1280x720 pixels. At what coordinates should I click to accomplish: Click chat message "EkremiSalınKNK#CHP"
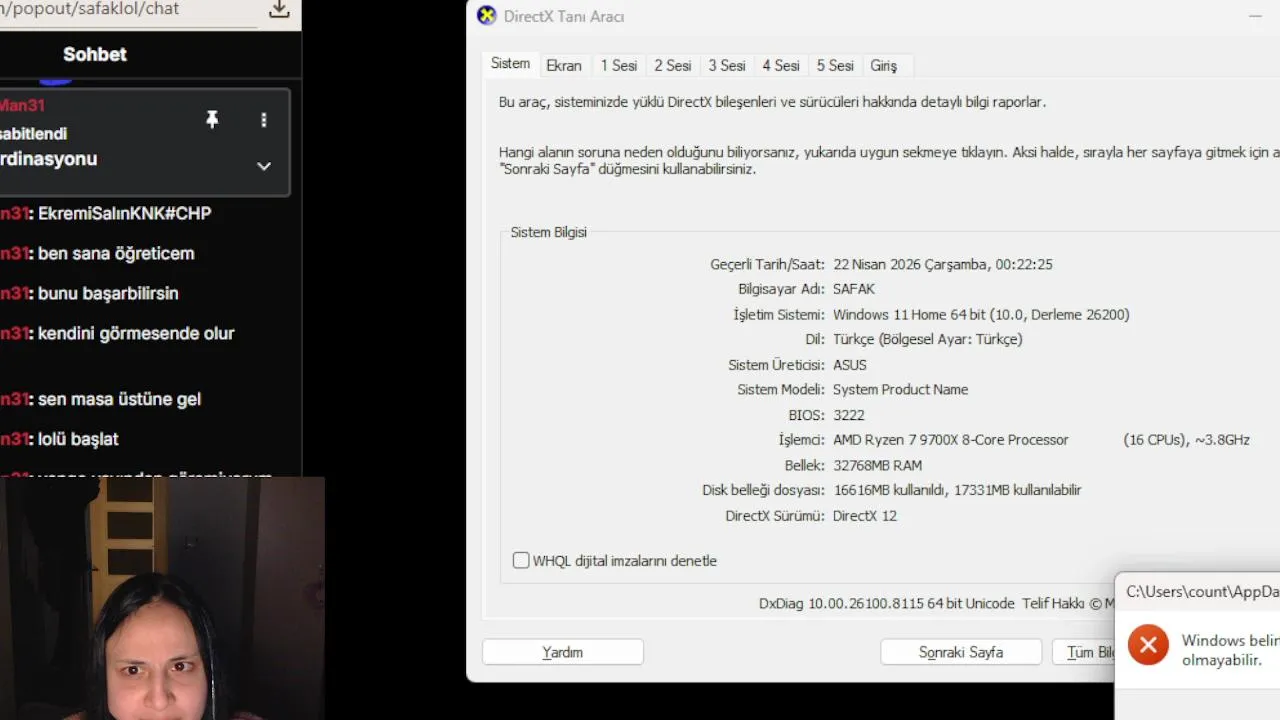coord(124,213)
